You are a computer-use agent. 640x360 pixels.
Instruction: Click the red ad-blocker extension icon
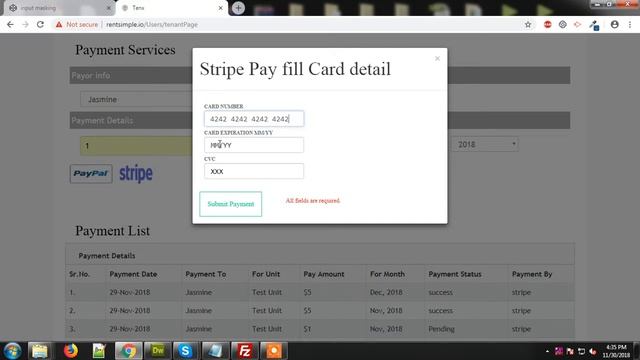pyautogui.click(x=547, y=24)
